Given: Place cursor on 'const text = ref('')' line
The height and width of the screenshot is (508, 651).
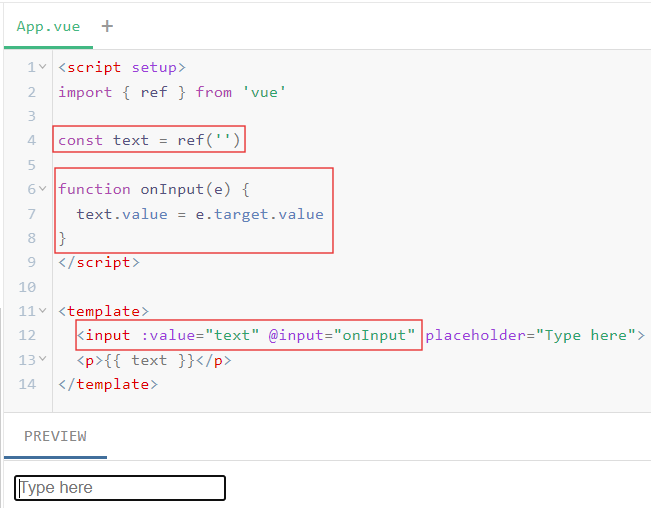Looking at the screenshot, I should pyautogui.click(x=149, y=140).
